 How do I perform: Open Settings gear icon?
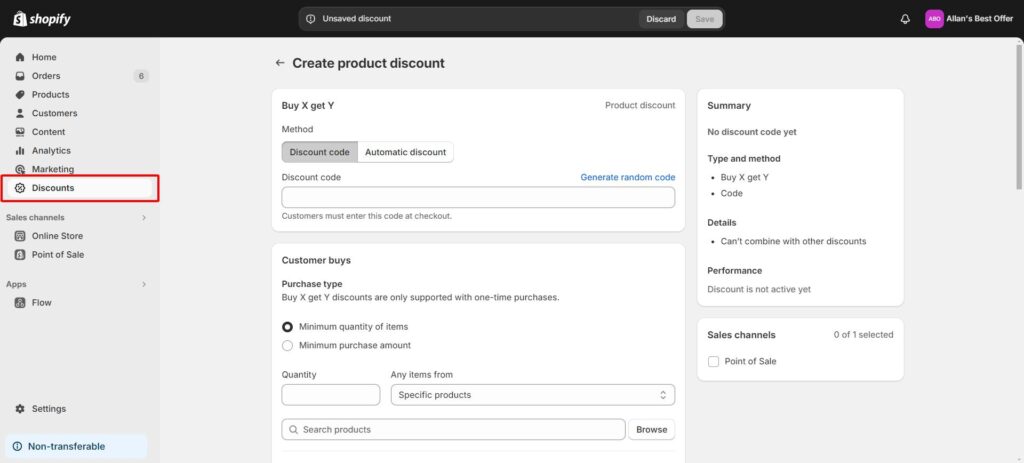coord(20,409)
